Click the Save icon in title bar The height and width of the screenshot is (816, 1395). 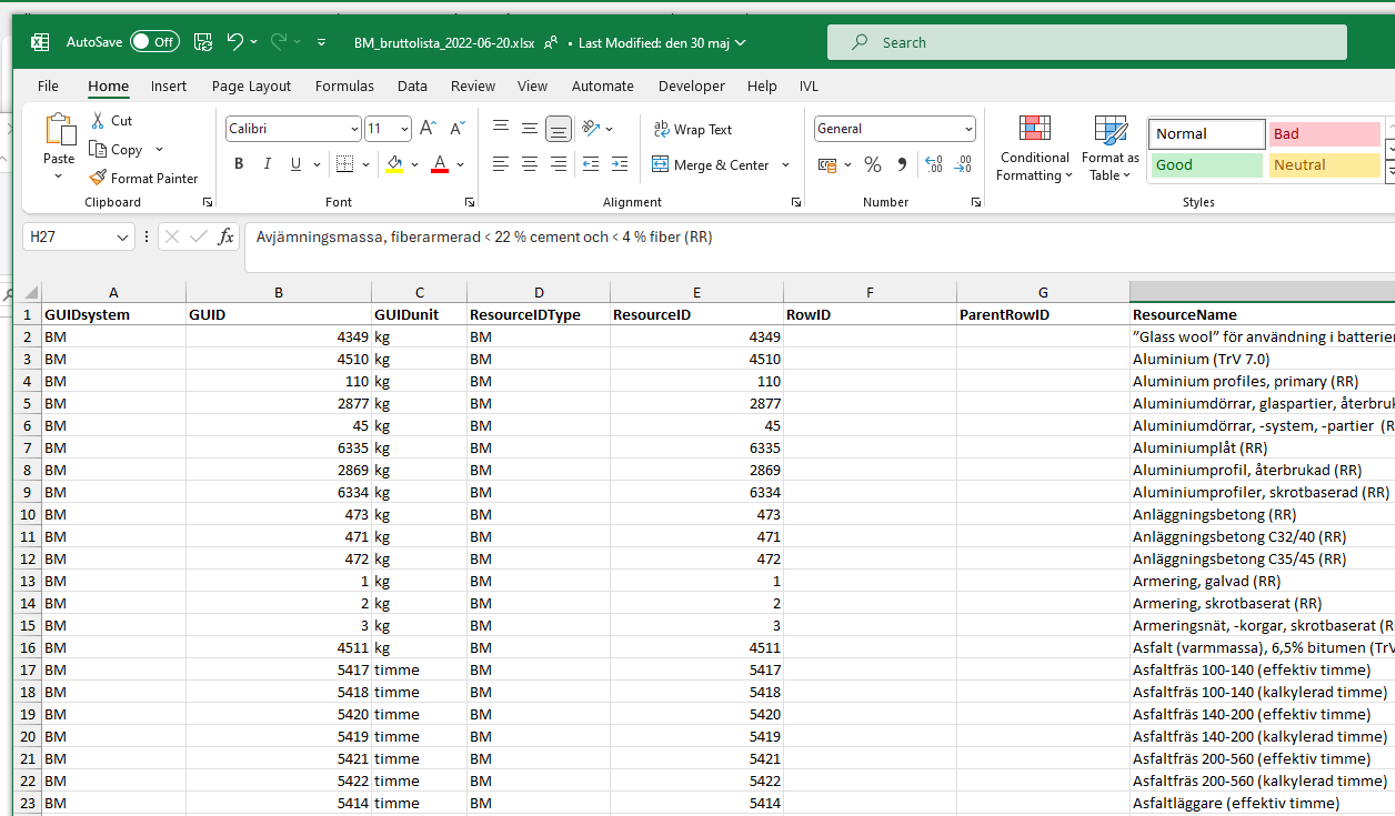point(203,42)
